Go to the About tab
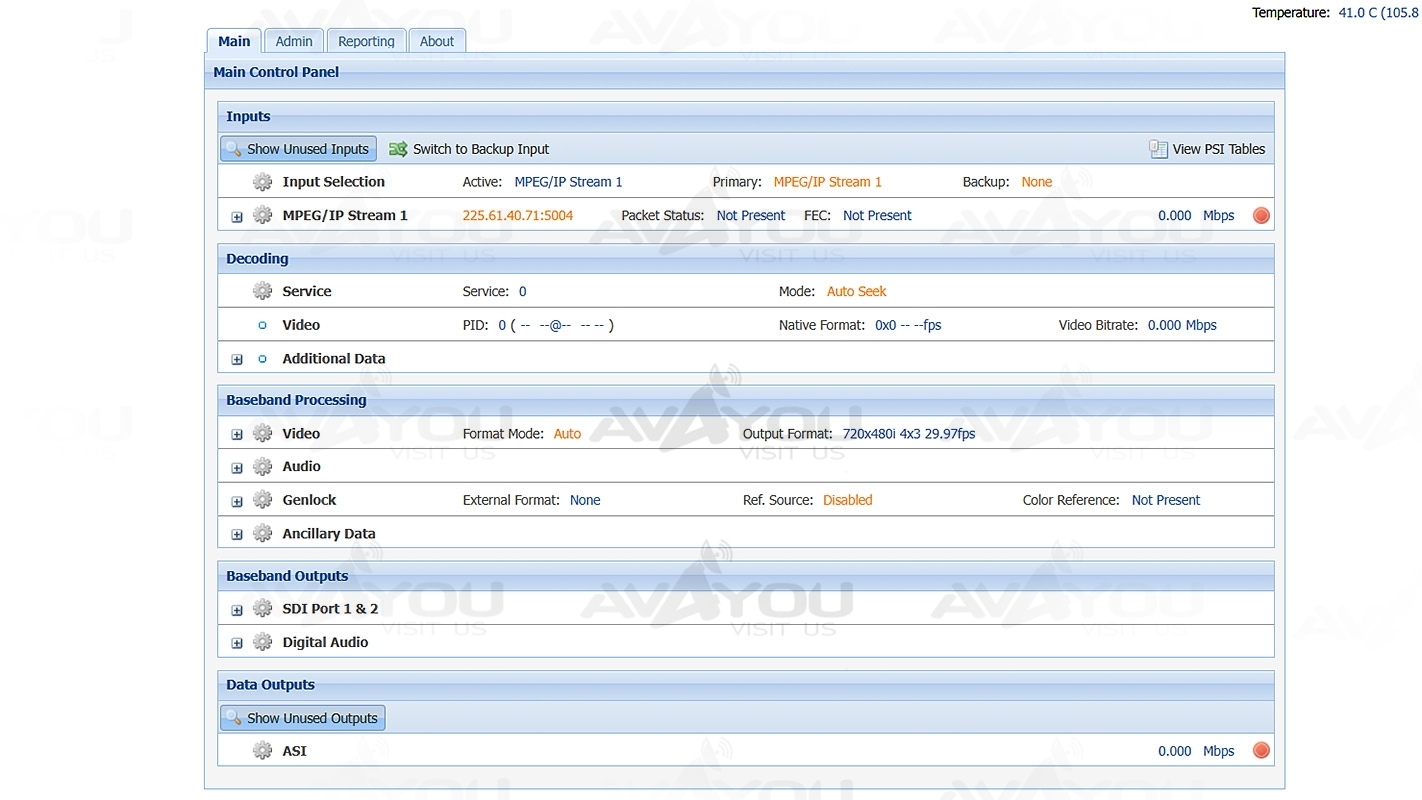 tap(436, 41)
